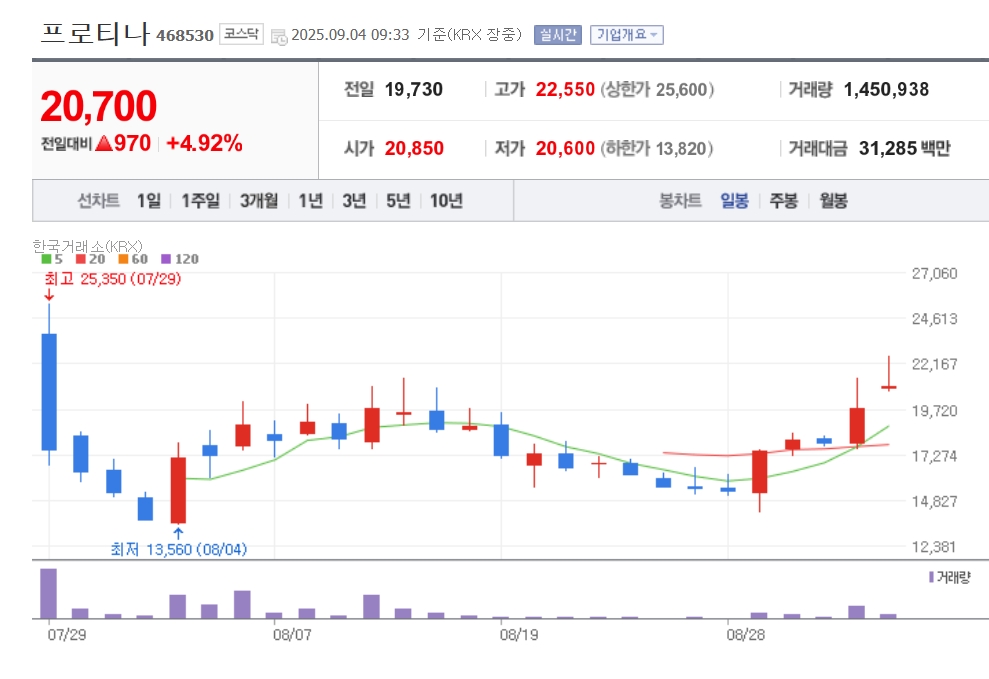Click the purple 120-day moving average swatch
The image size is (989, 679).
[x=167, y=258]
